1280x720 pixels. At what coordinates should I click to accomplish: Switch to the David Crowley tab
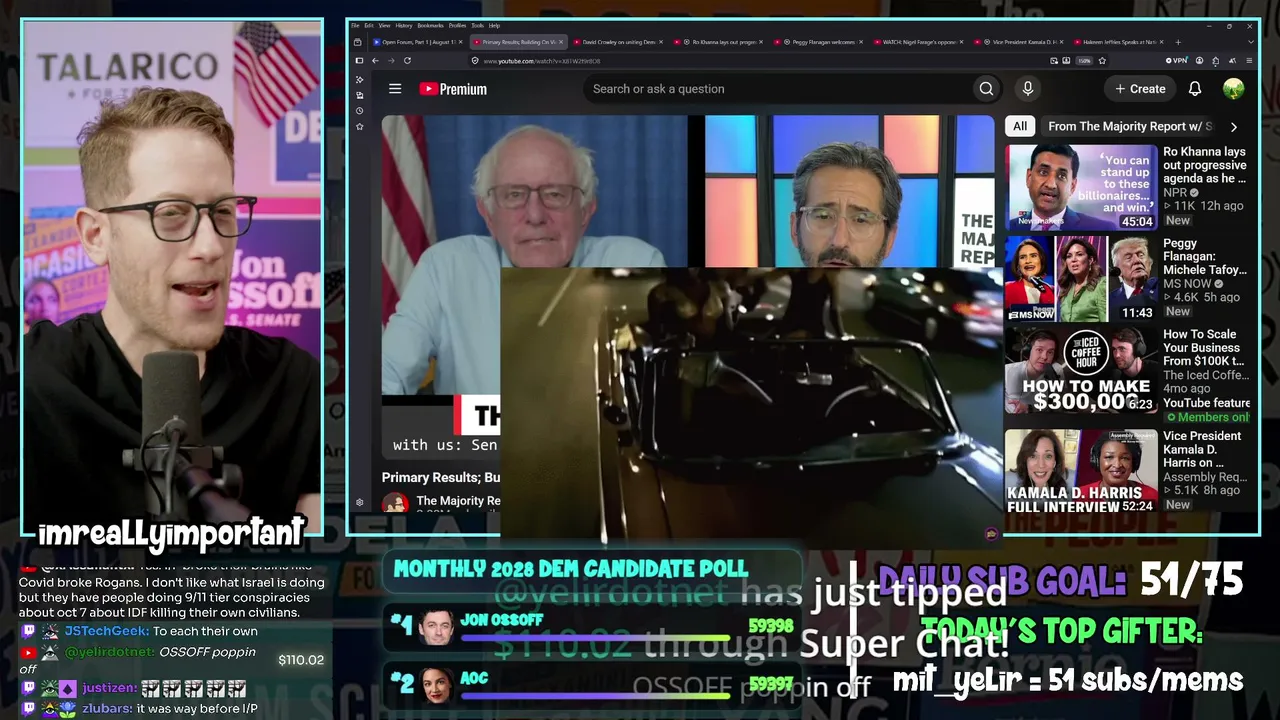[x=618, y=42]
